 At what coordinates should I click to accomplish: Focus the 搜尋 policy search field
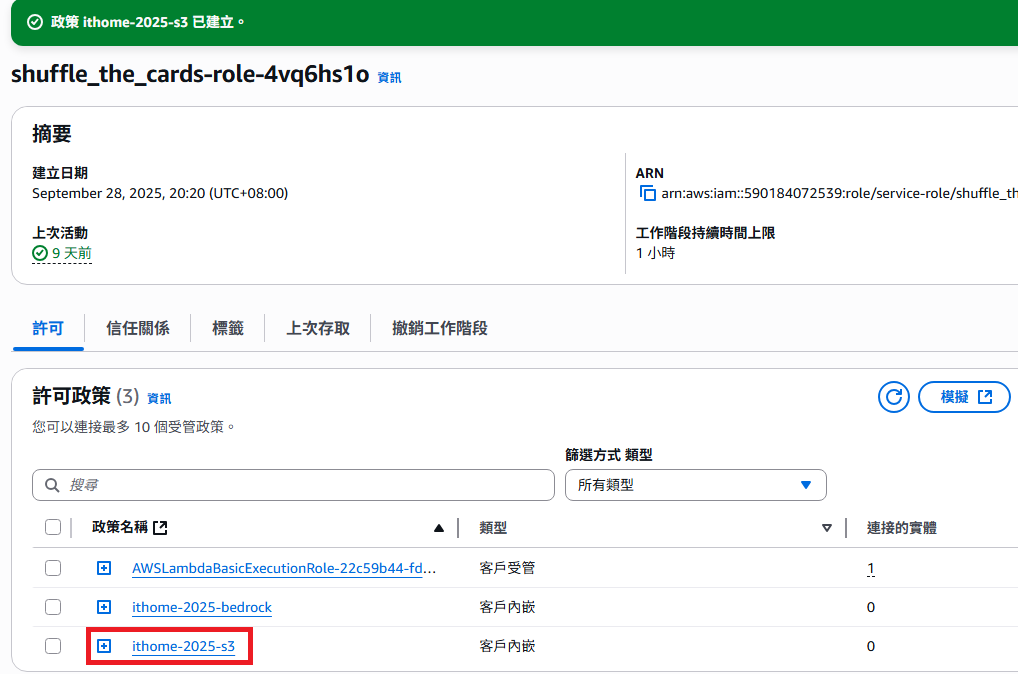(293, 485)
